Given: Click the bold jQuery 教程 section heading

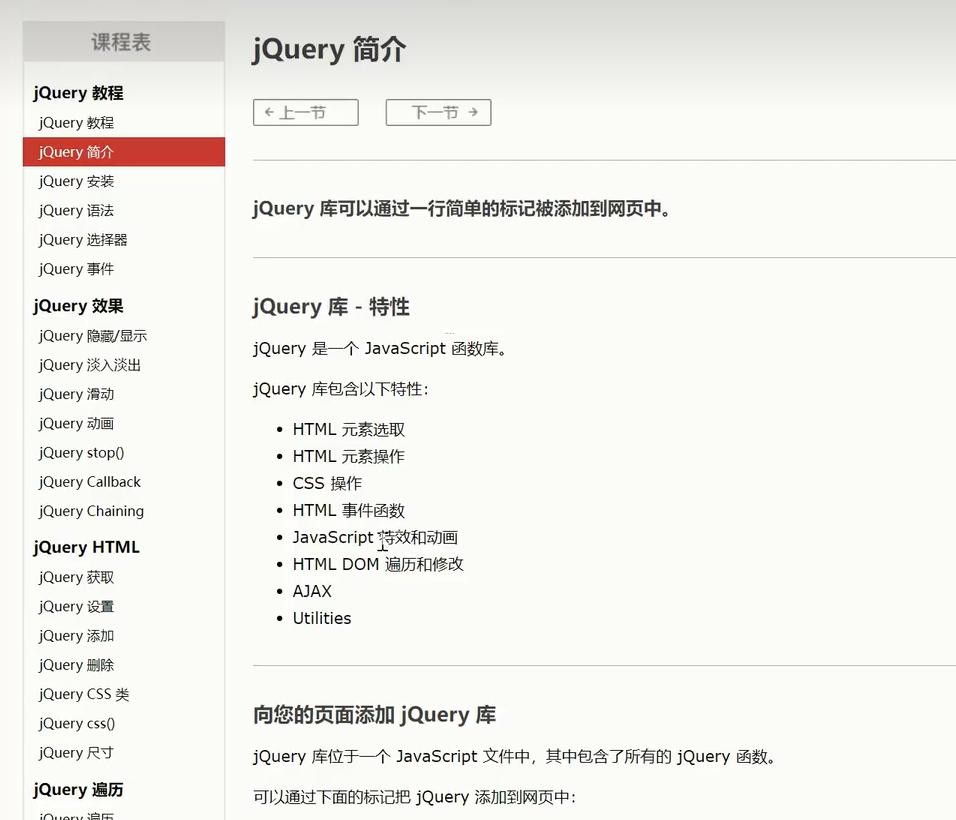Looking at the screenshot, I should pyautogui.click(x=79, y=93).
